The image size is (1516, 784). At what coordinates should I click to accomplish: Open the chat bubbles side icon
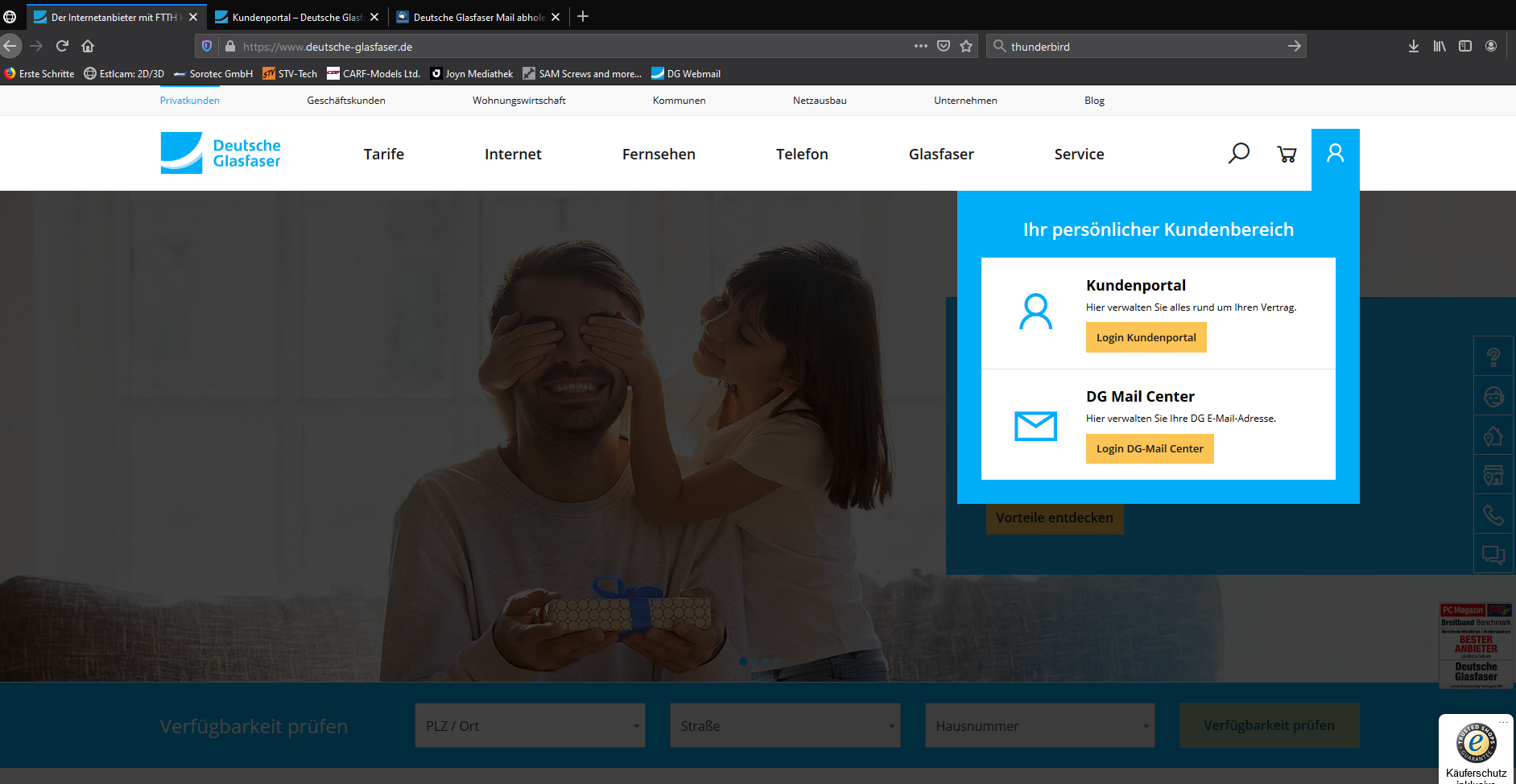(1493, 555)
